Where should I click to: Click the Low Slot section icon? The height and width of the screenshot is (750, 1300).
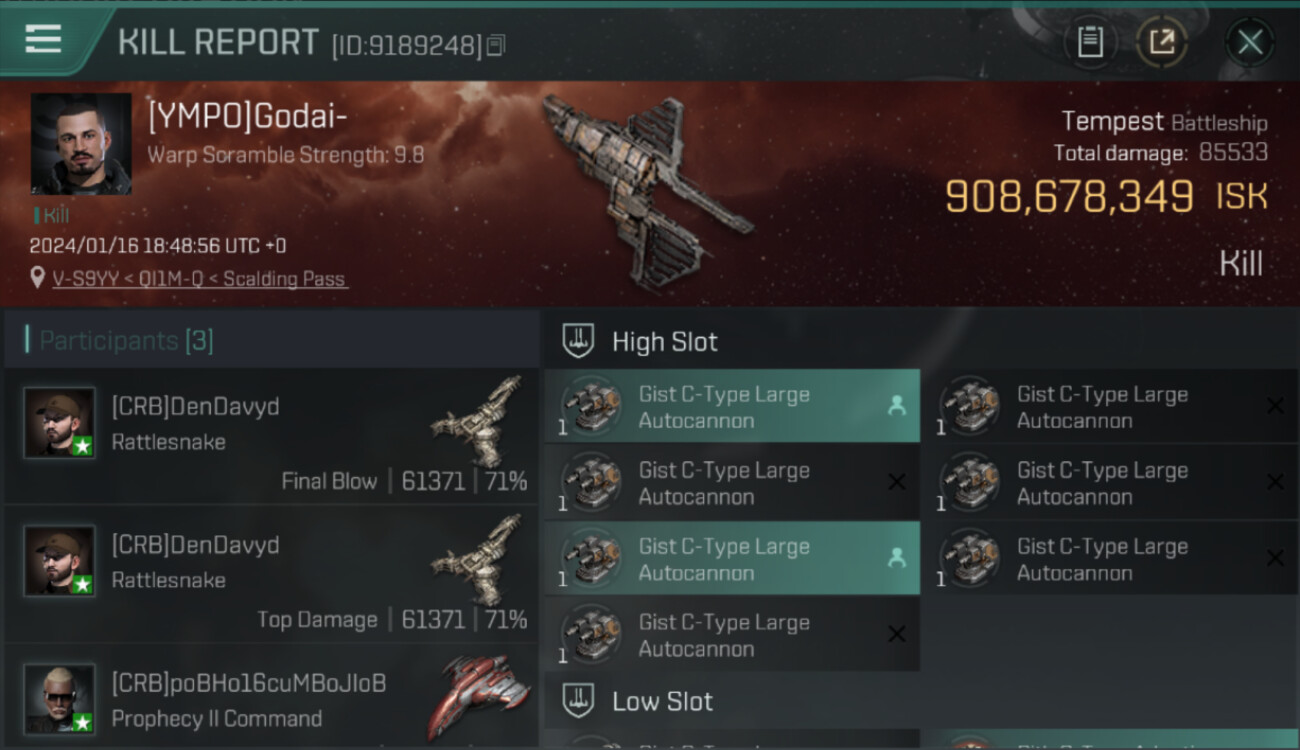pos(578,701)
